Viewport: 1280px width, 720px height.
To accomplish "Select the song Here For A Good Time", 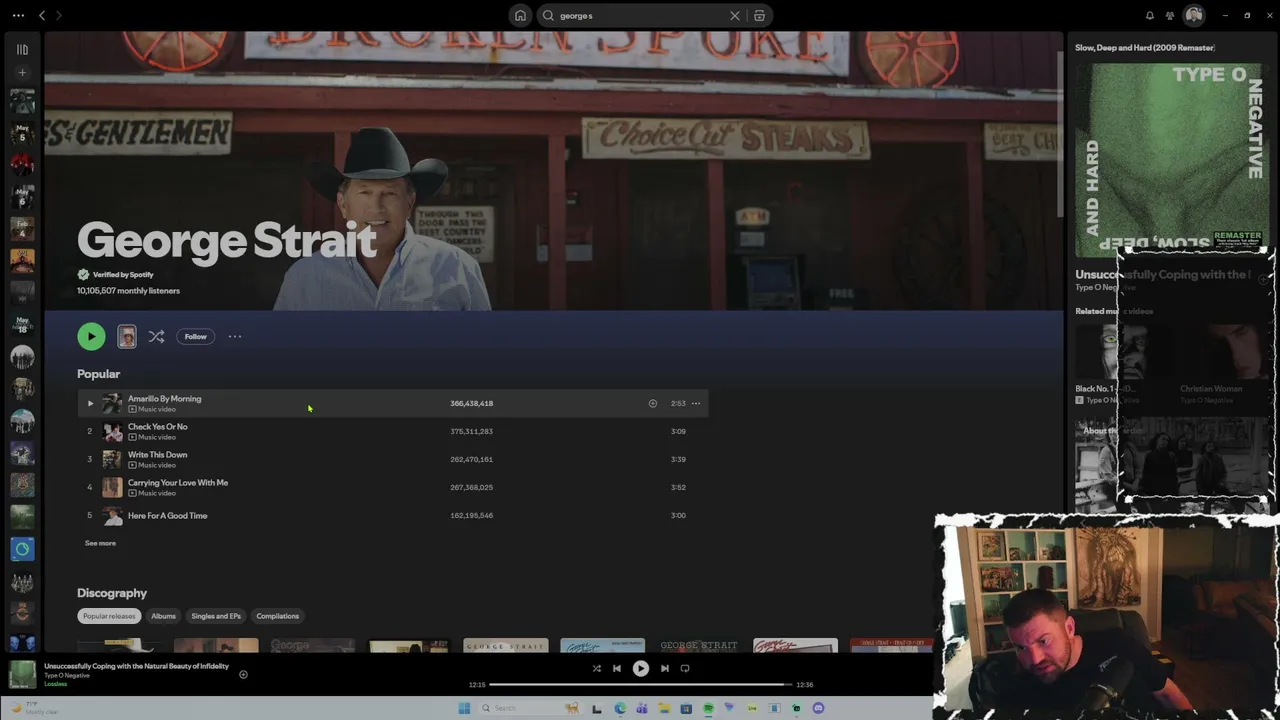I will tap(167, 516).
